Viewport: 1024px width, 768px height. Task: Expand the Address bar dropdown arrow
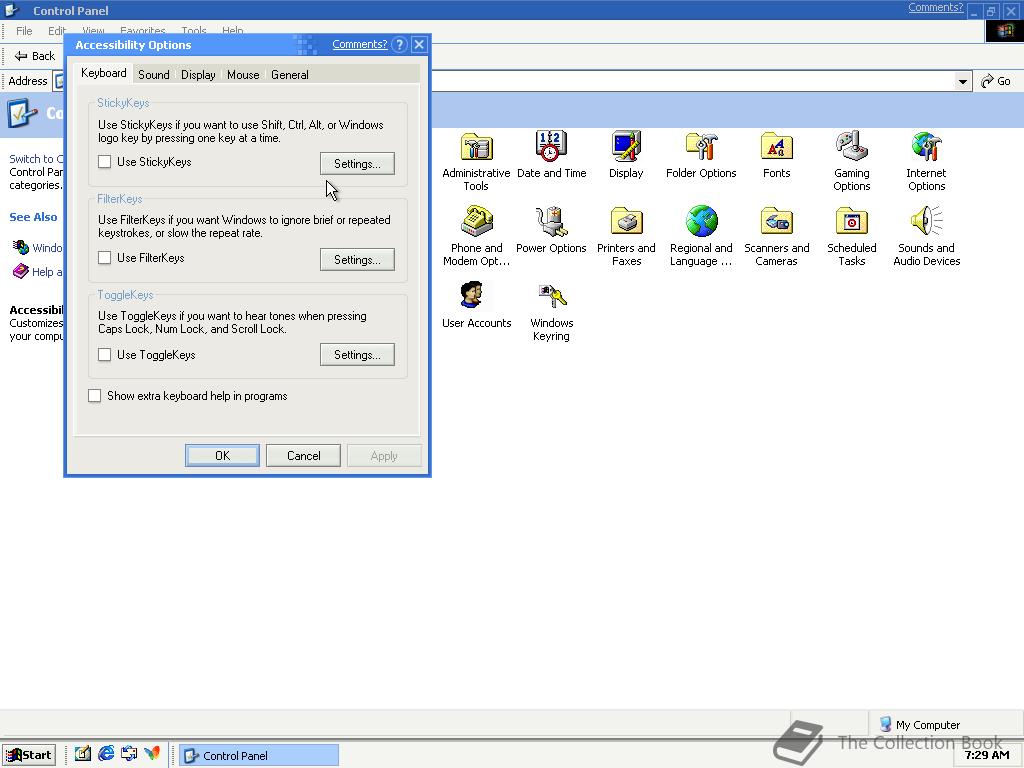962,81
